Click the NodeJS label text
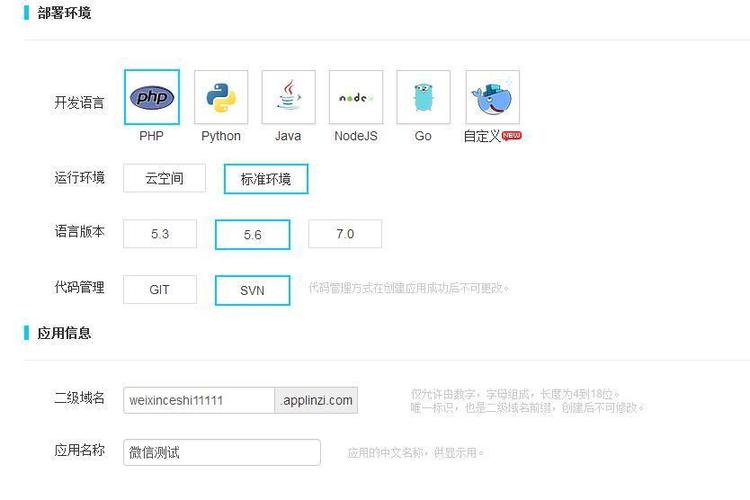The height and width of the screenshot is (500, 750). (x=356, y=136)
